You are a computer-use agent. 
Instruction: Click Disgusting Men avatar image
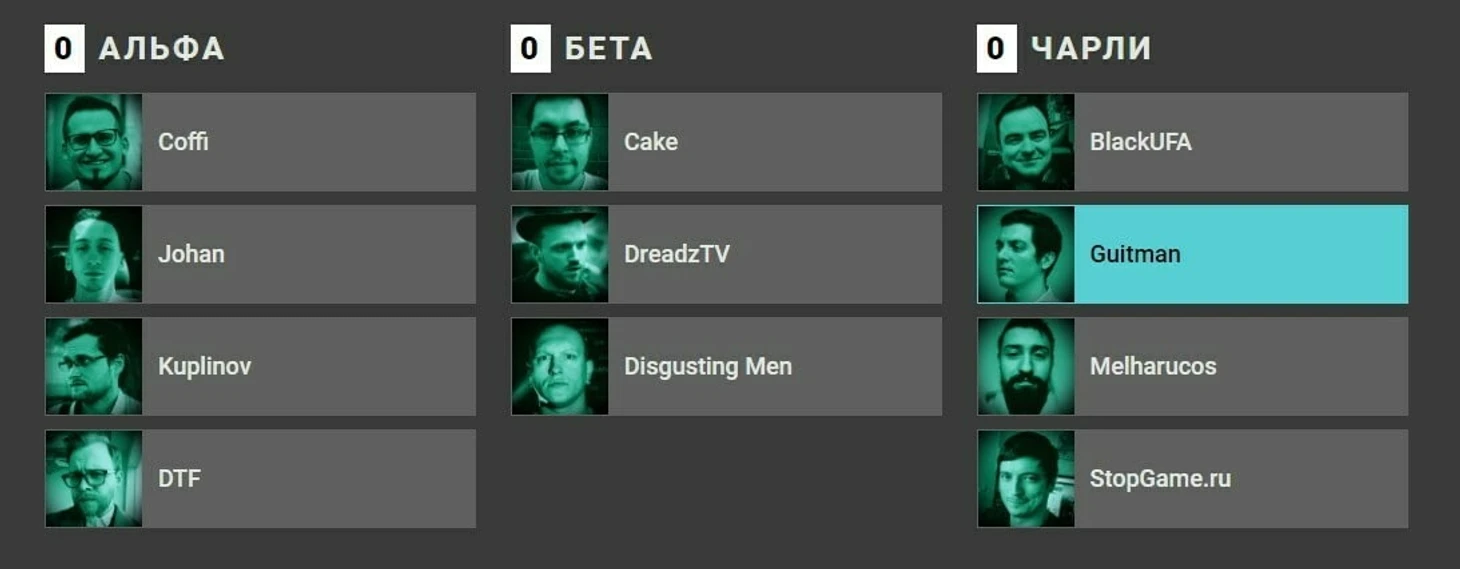[560, 366]
